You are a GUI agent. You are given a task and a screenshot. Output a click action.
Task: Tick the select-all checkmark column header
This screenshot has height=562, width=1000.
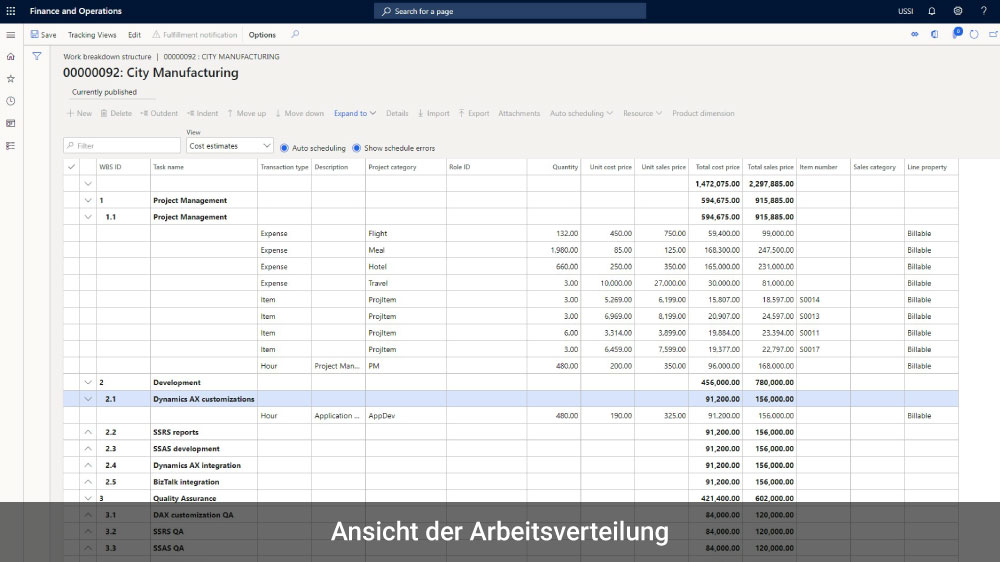coord(71,167)
